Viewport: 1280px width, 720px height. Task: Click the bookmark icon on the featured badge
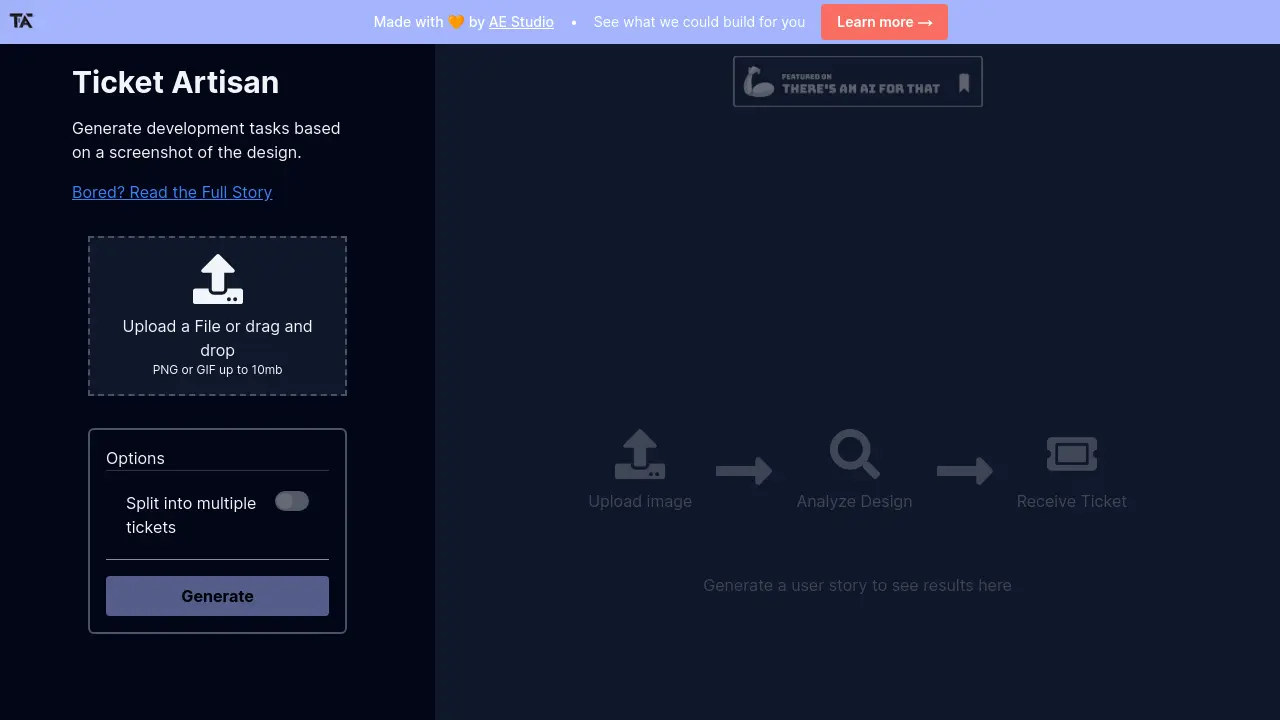coord(962,81)
